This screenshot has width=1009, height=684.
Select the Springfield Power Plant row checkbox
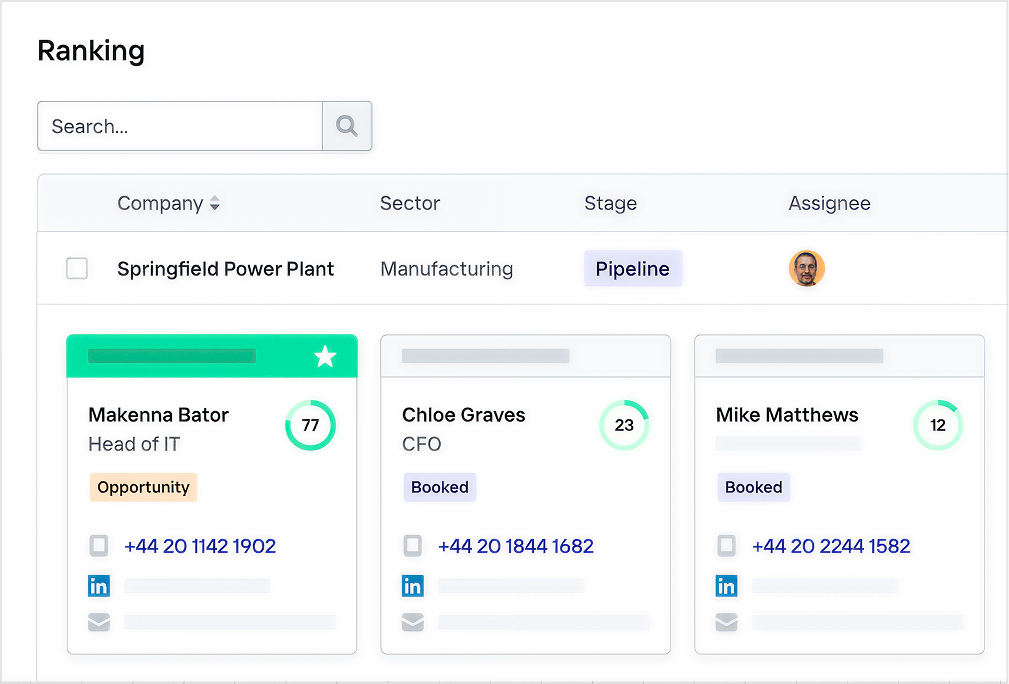tap(77, 268)
